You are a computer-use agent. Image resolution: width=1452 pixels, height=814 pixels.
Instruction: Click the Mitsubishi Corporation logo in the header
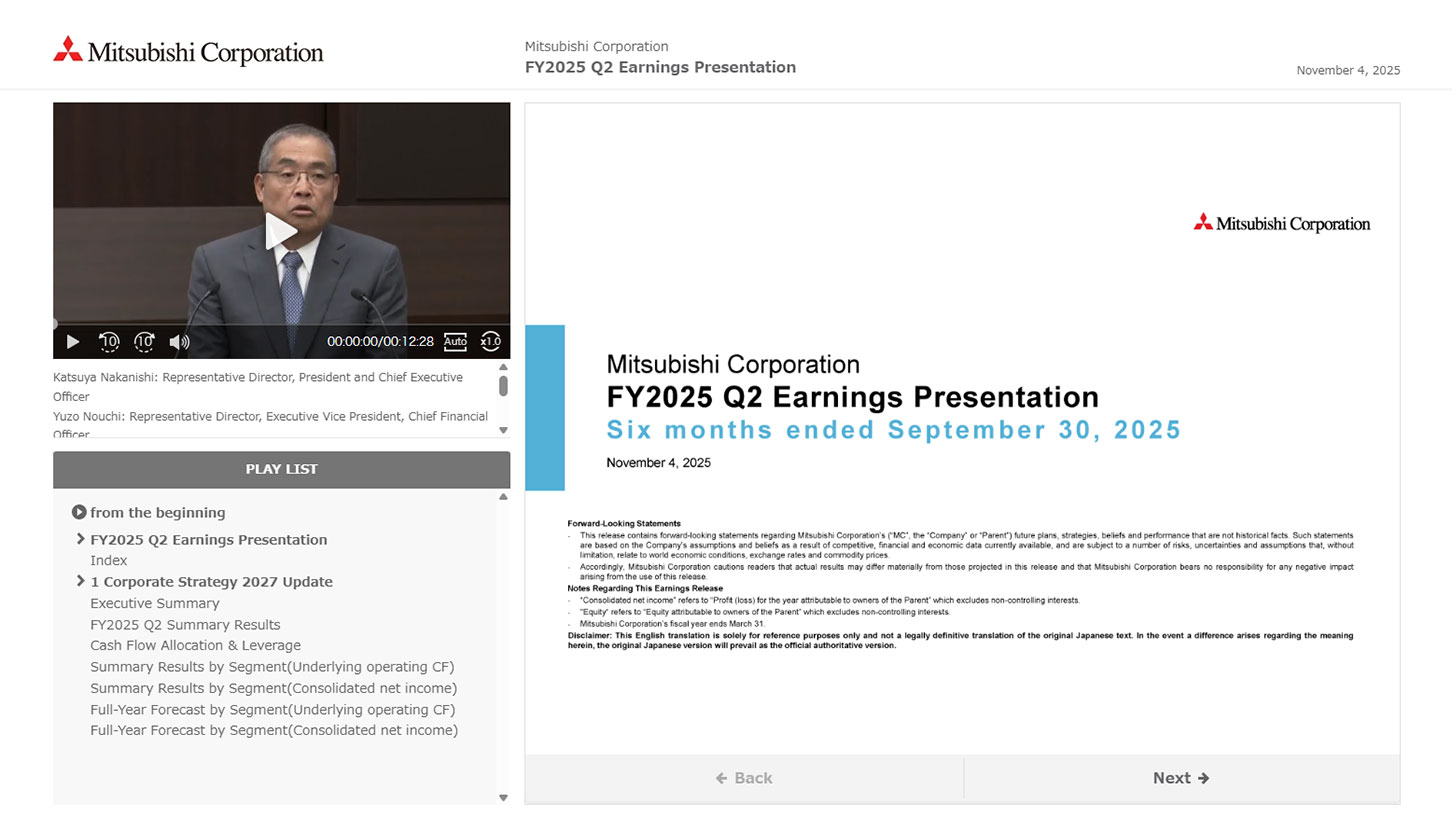[x=188, y=51]
